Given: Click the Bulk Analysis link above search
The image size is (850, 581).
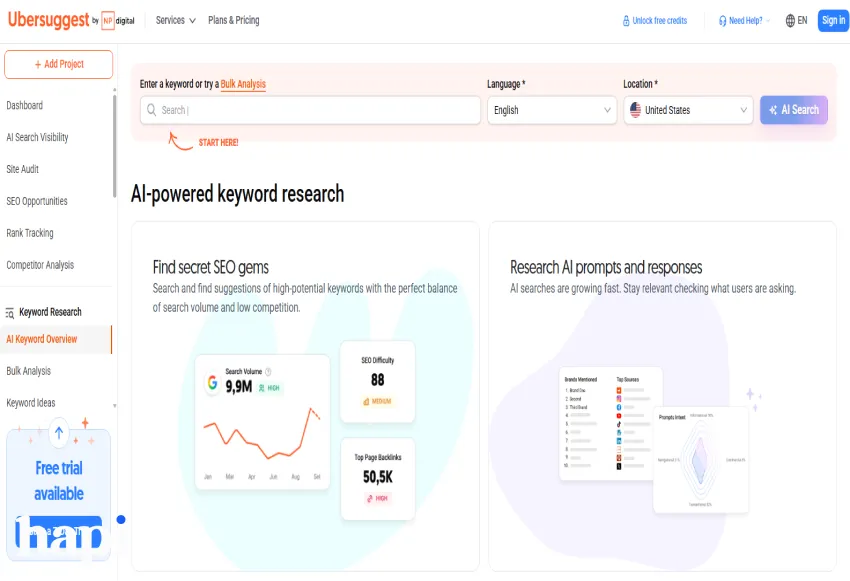Looking at the screenshot, I should click(x=243, y=84).
